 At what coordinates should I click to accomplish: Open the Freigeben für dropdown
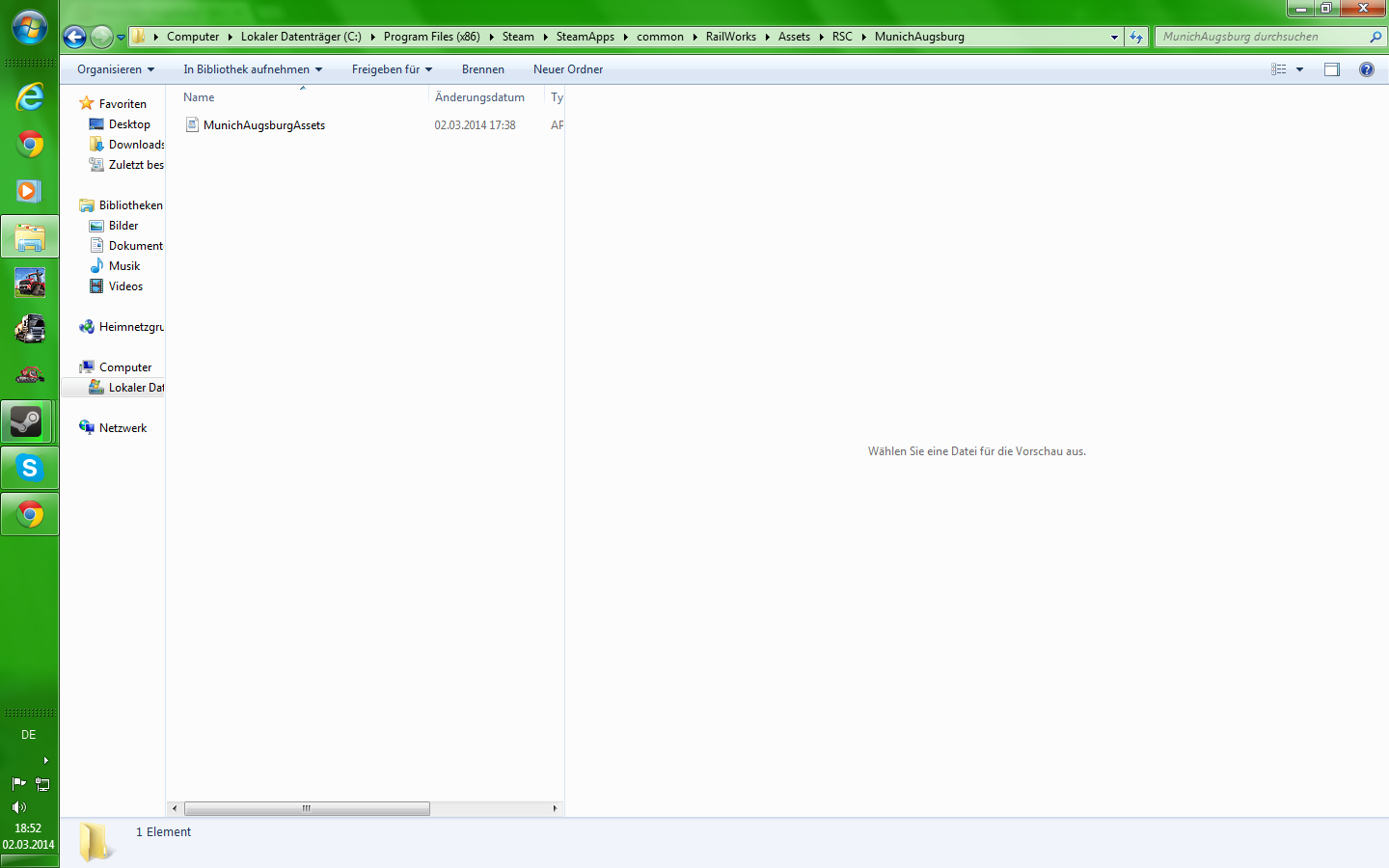[x=392, y=69]
